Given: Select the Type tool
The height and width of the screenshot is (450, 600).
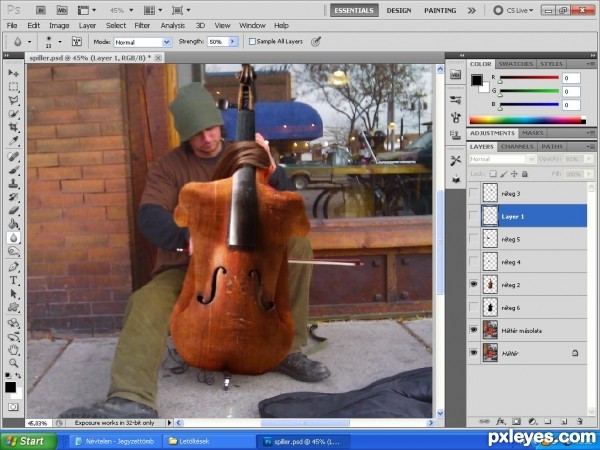Looking at the screenshot, I should pyautogui.click(x=13, y=280).
